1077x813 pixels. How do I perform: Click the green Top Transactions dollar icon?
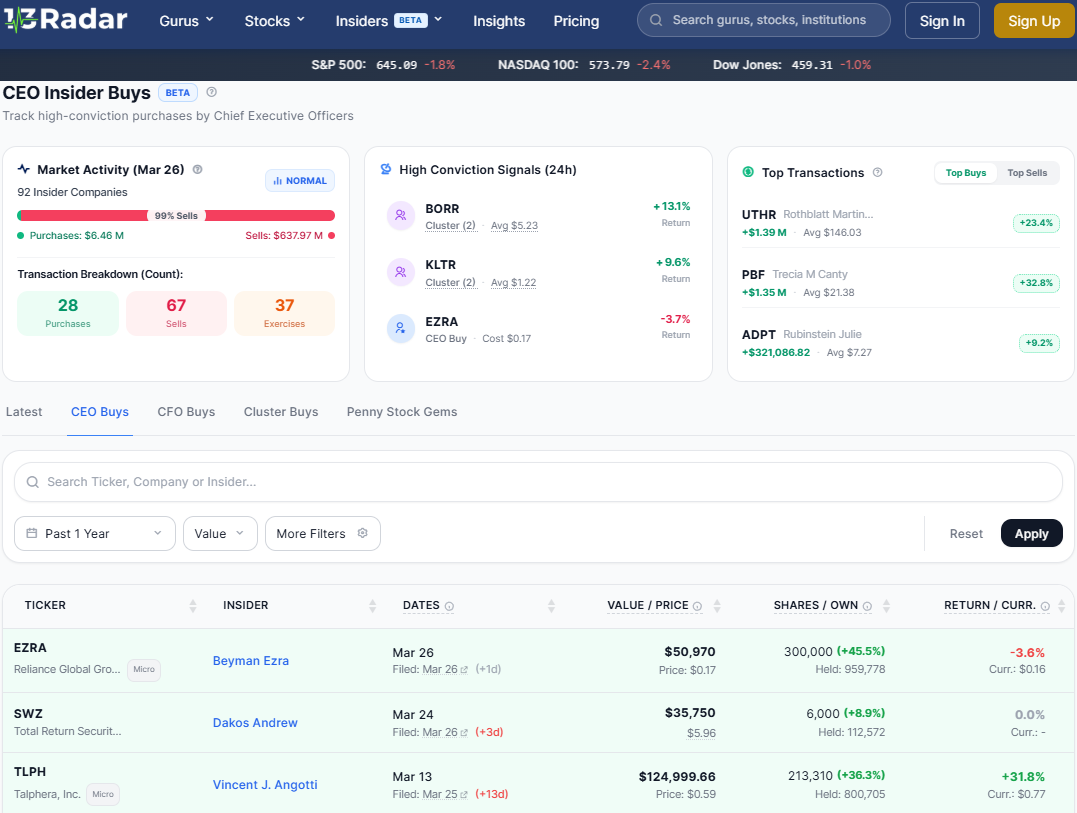click(x=748, y=172)
